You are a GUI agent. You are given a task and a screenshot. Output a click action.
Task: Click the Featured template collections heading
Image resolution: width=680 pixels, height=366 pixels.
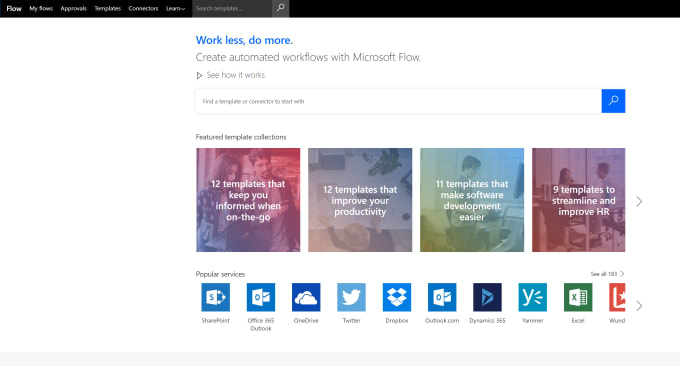click(x=241, y=137)
